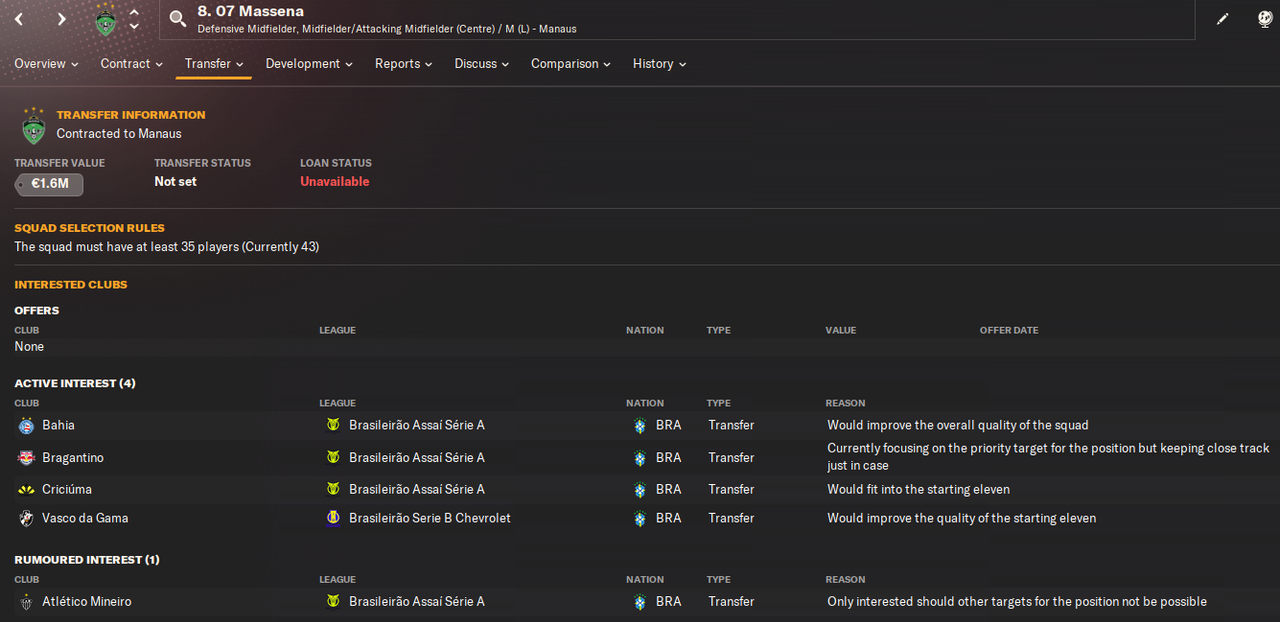Image resolution: width=1280 pixels, height=622 pixels.
Task: Open the Overview dropdown tab
Action: click(x=46, y=64)
